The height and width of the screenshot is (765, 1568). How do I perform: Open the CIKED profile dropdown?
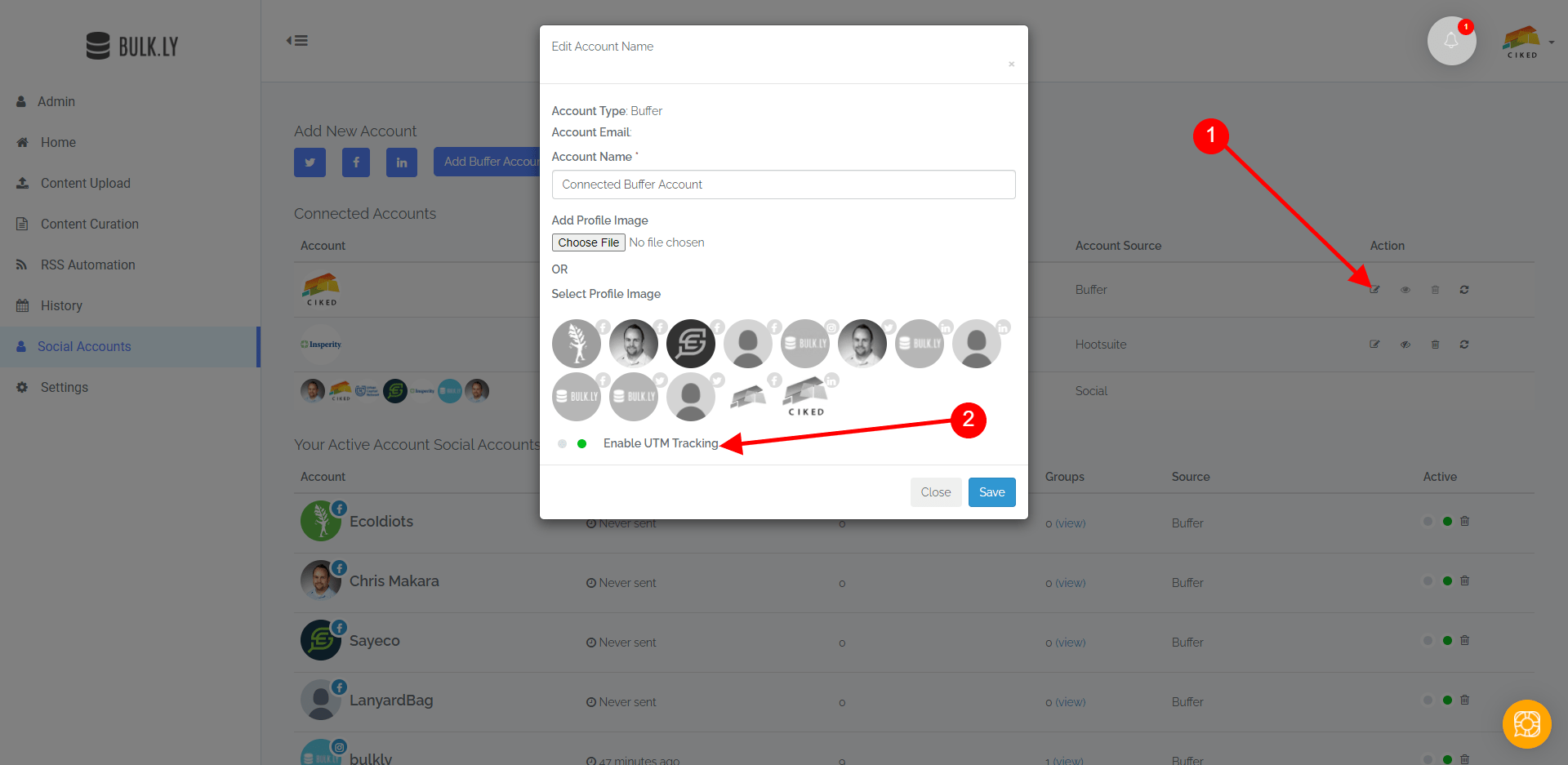[1527, 42]
